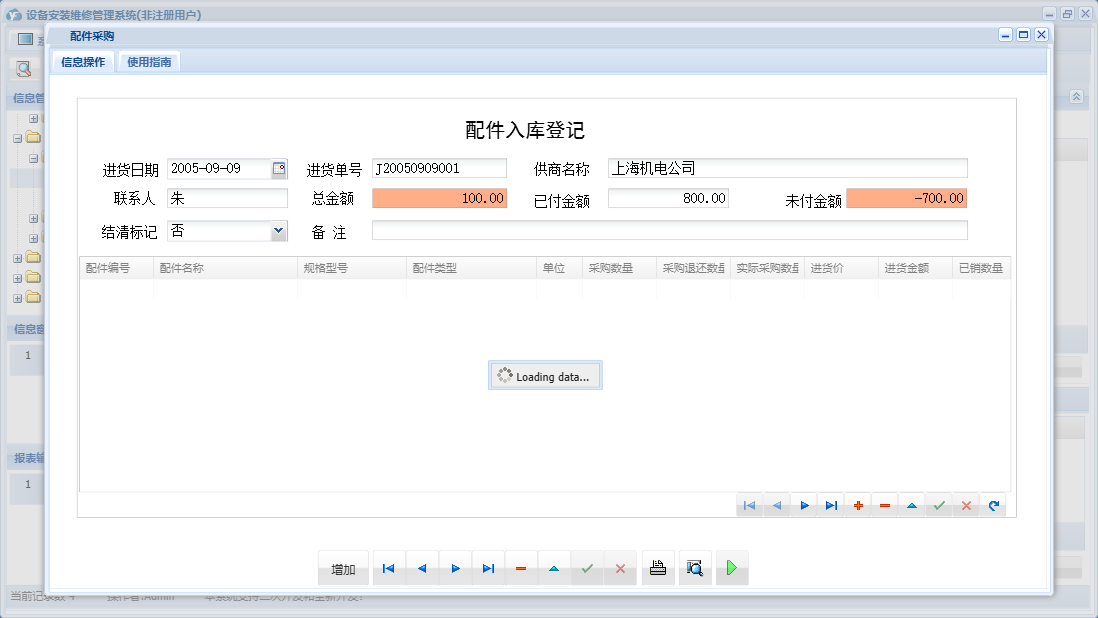Click the 增加 button

coord(342,567)
